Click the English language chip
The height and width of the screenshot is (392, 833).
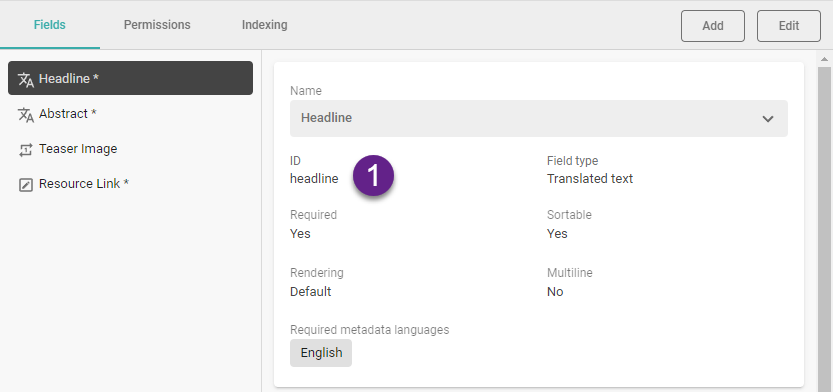tap(321, 353)
